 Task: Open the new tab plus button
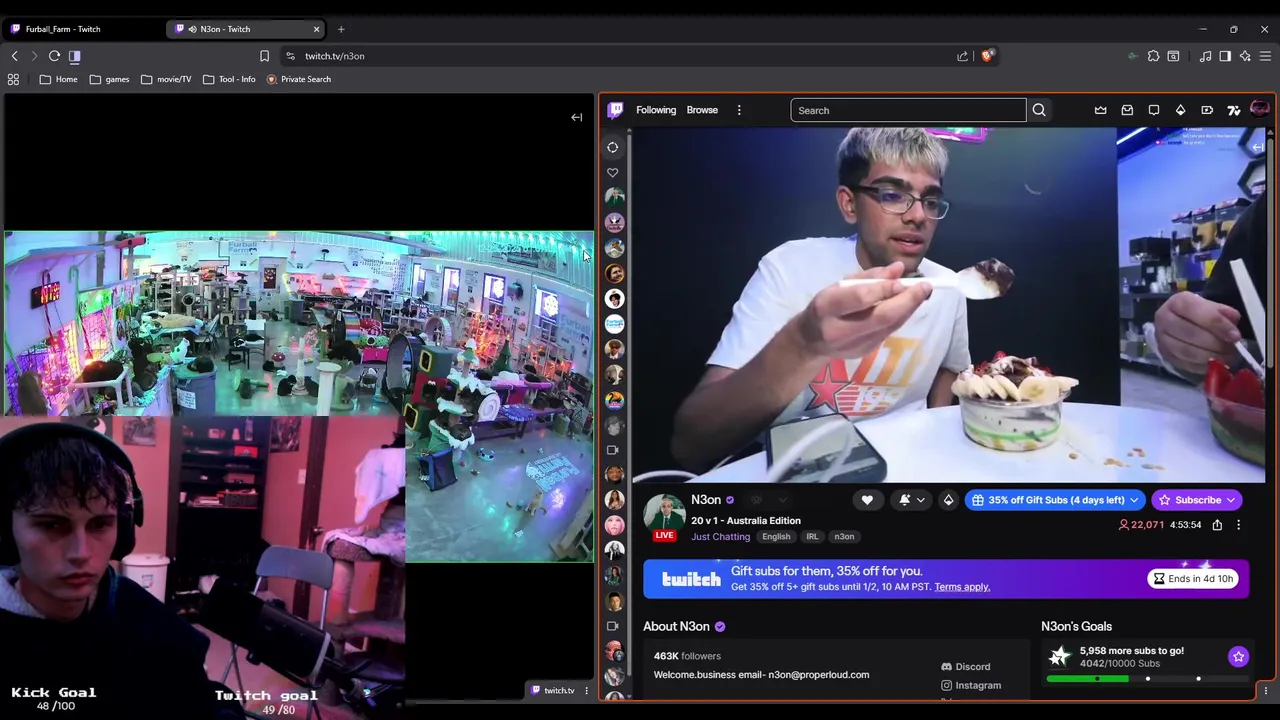(x=341, y=29)
